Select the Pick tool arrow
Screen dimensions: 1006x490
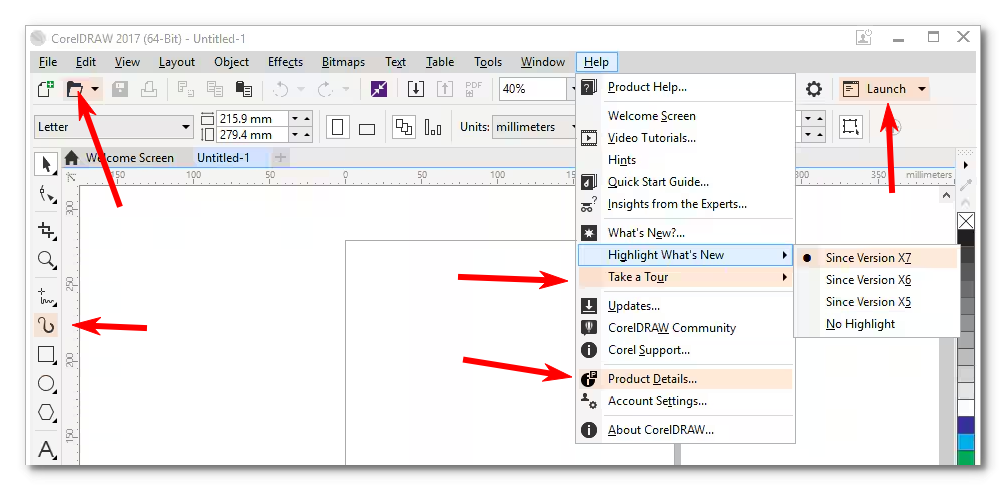(x=46, y=164)
